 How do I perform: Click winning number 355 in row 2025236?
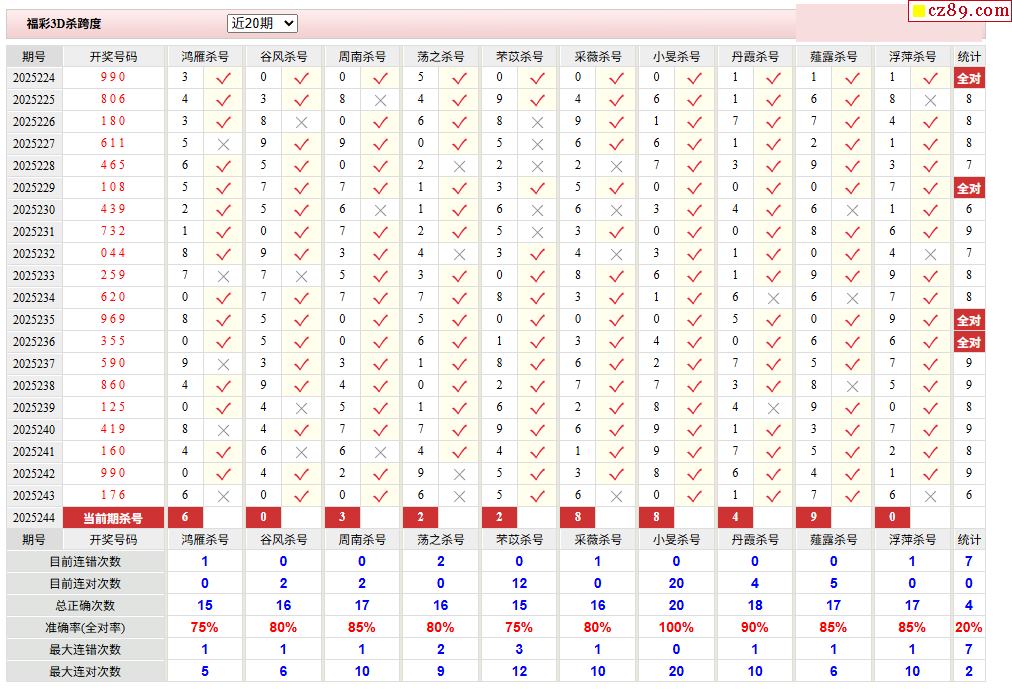click(113, 341)
